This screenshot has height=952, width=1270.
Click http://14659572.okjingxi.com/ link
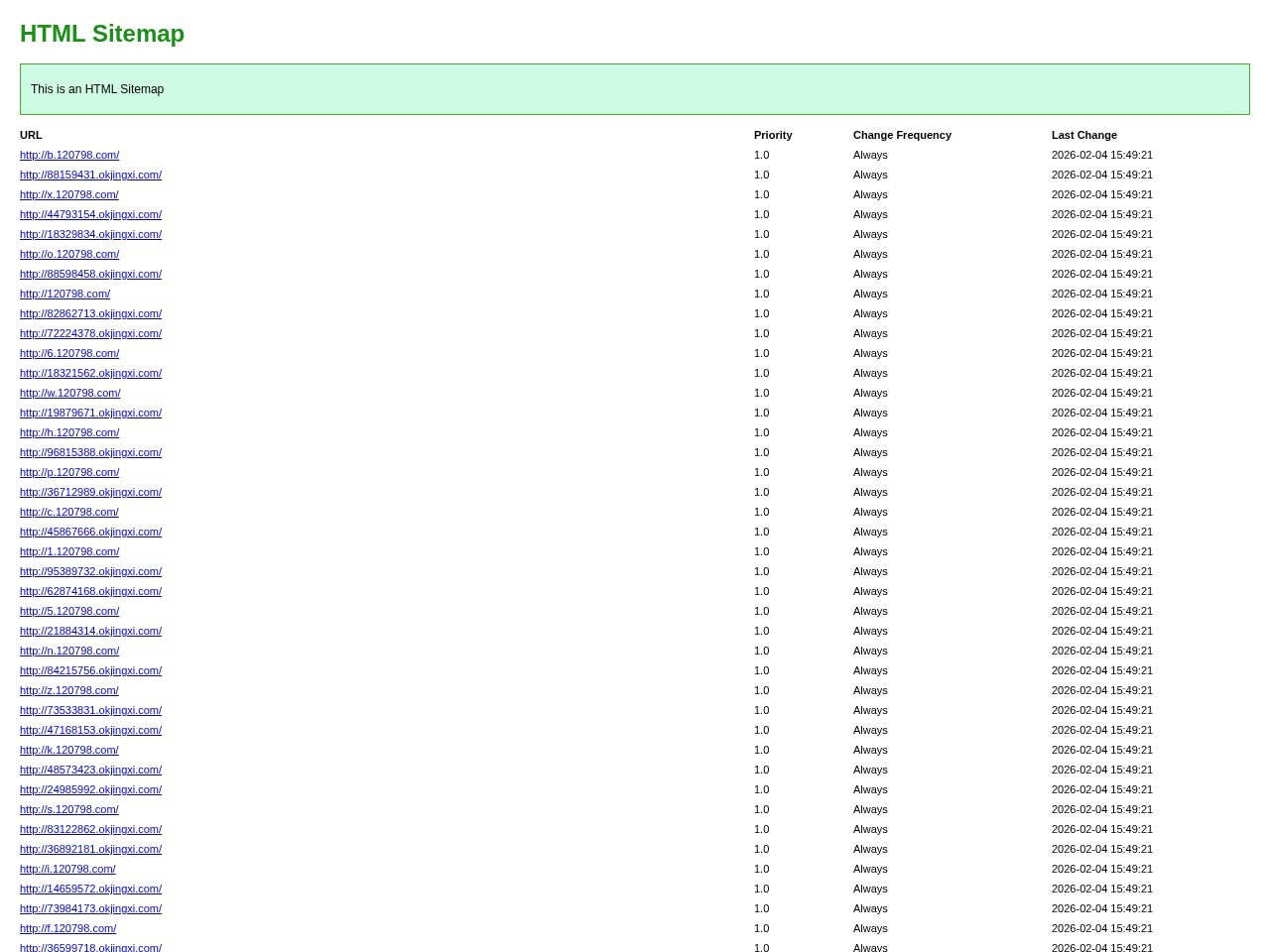click(x=90, y=889)
